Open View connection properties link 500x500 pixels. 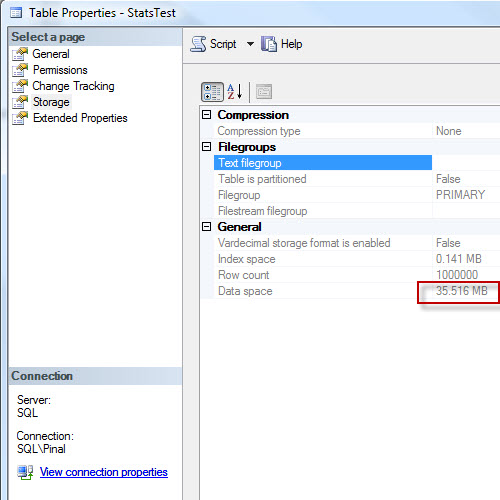tap(104, 472)
